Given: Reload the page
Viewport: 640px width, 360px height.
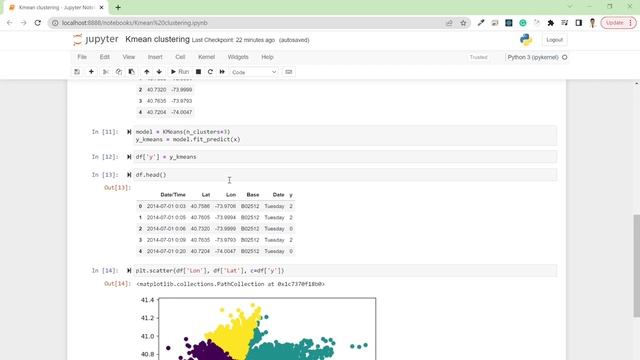Looking at the screenshot, I should [x=38, y=23].
